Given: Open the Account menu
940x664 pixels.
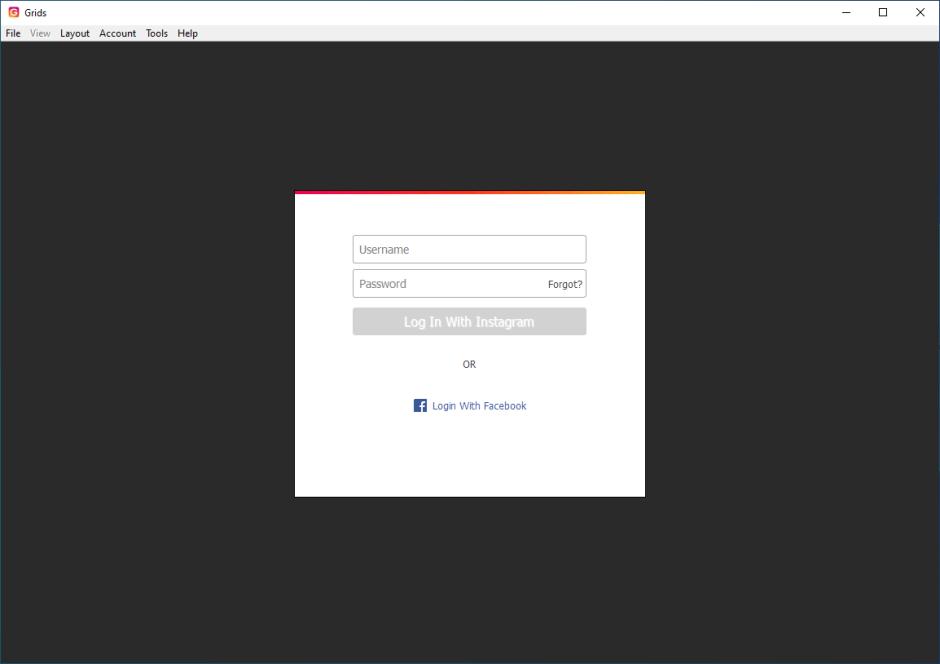Looking at the screenshot, I should 118,34.
